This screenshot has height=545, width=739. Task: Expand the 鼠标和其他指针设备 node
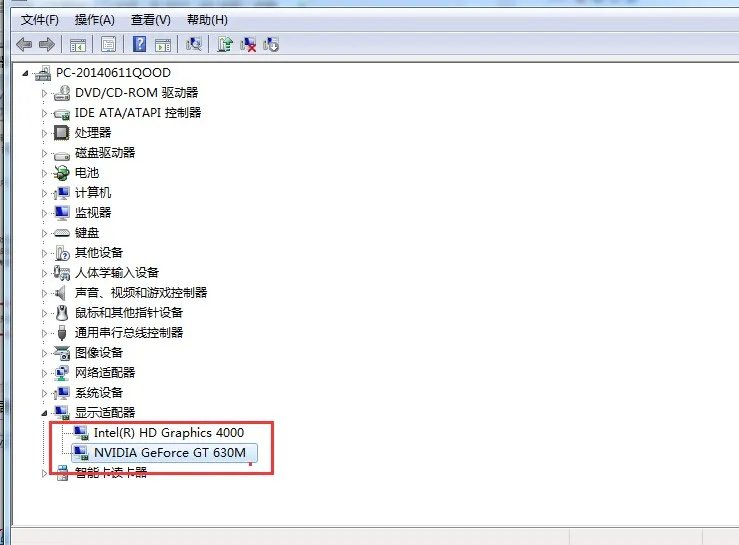[x=44, y=313]
